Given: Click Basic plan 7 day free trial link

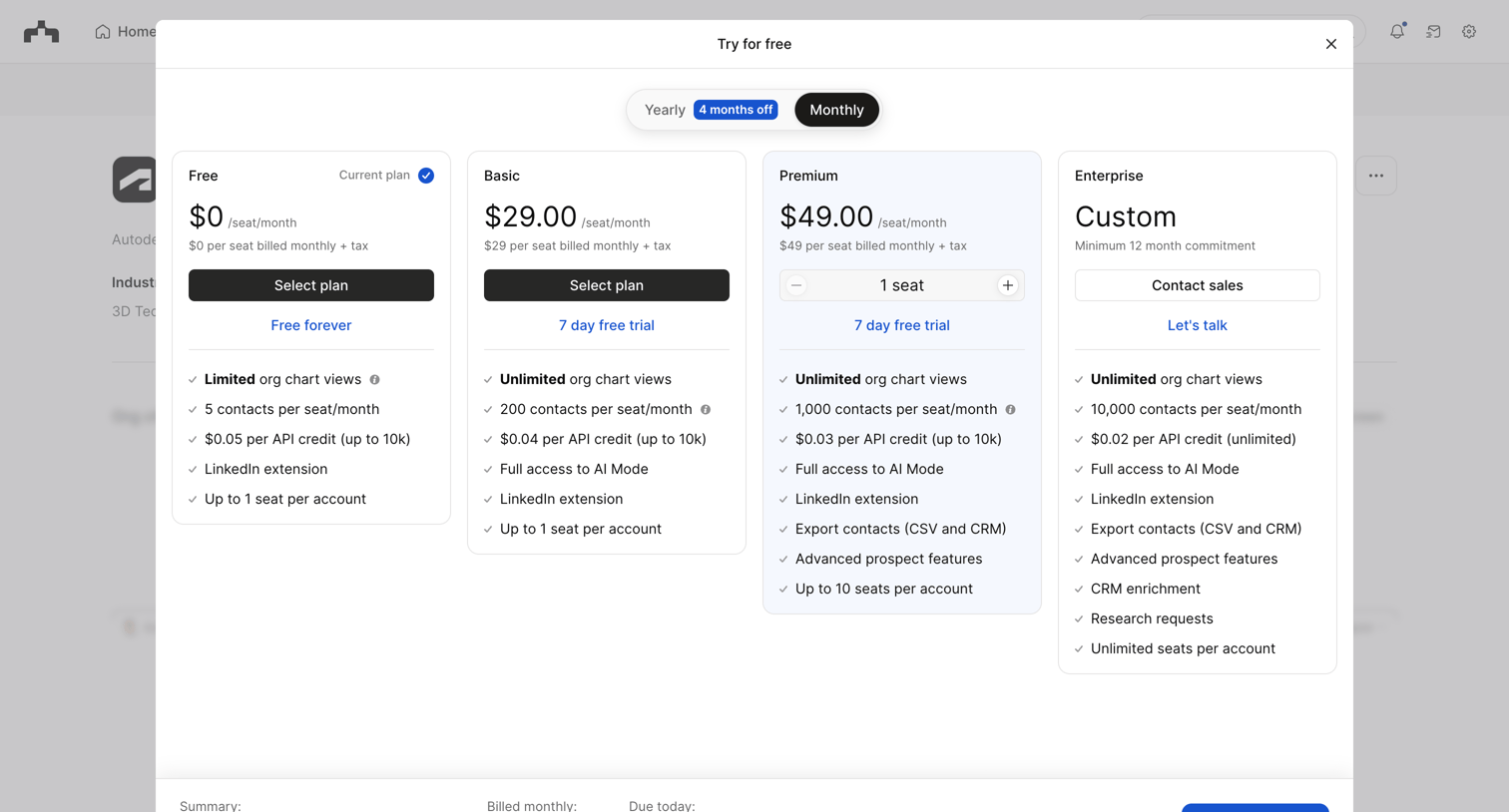Looking at the screenshot, I should click(x=607, y=325).
